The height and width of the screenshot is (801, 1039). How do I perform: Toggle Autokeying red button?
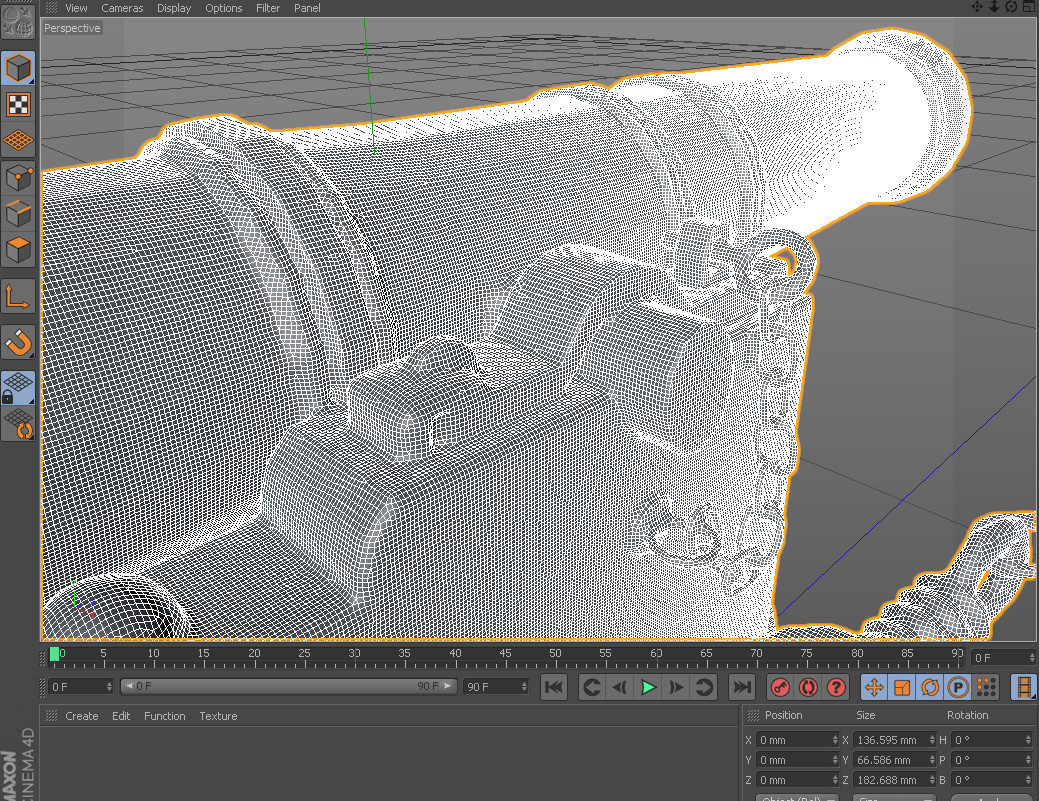click(x=808, y=687)
